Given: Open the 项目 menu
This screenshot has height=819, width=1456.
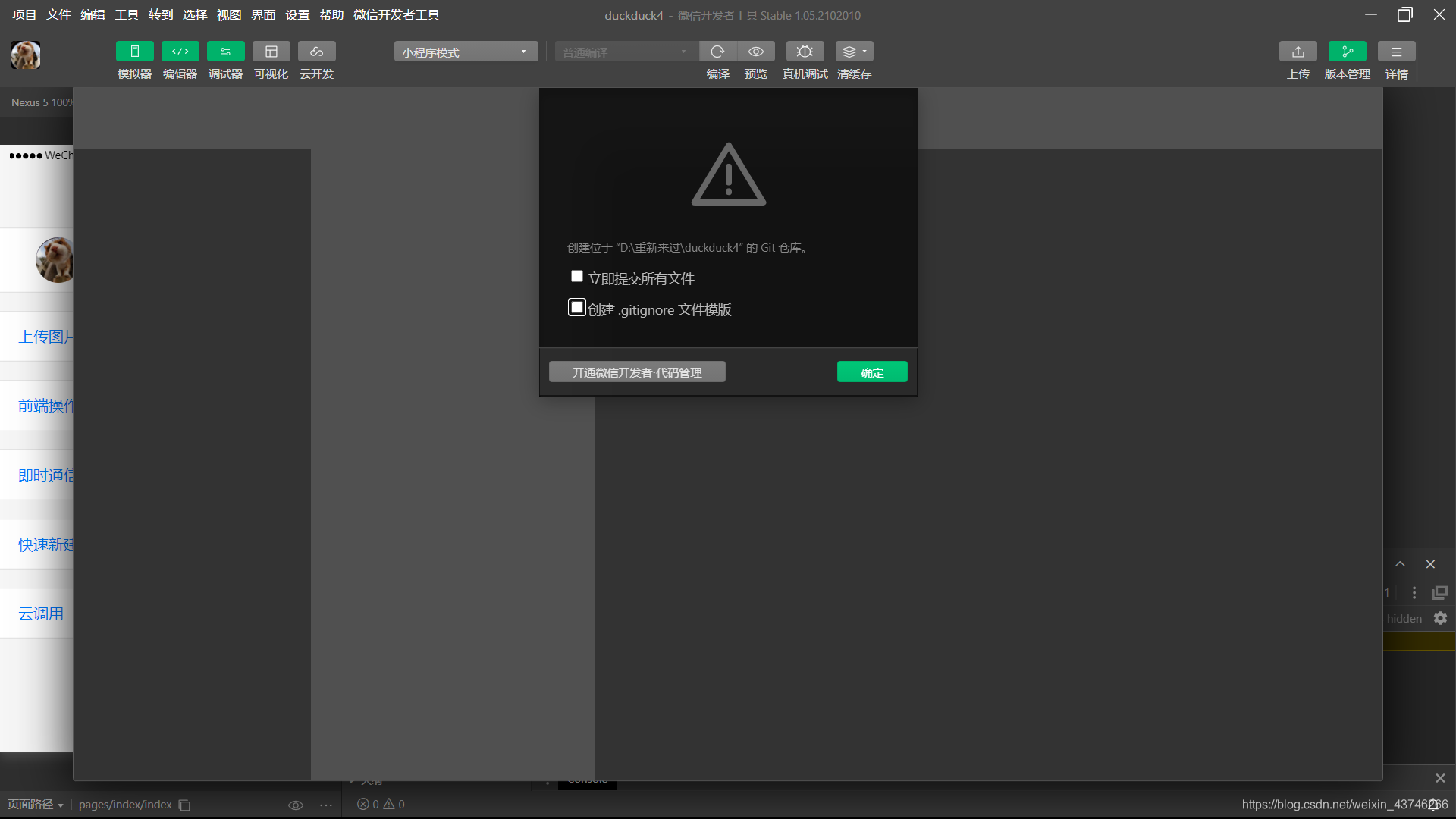Looking at the screenshot, I should pos(24,15).
